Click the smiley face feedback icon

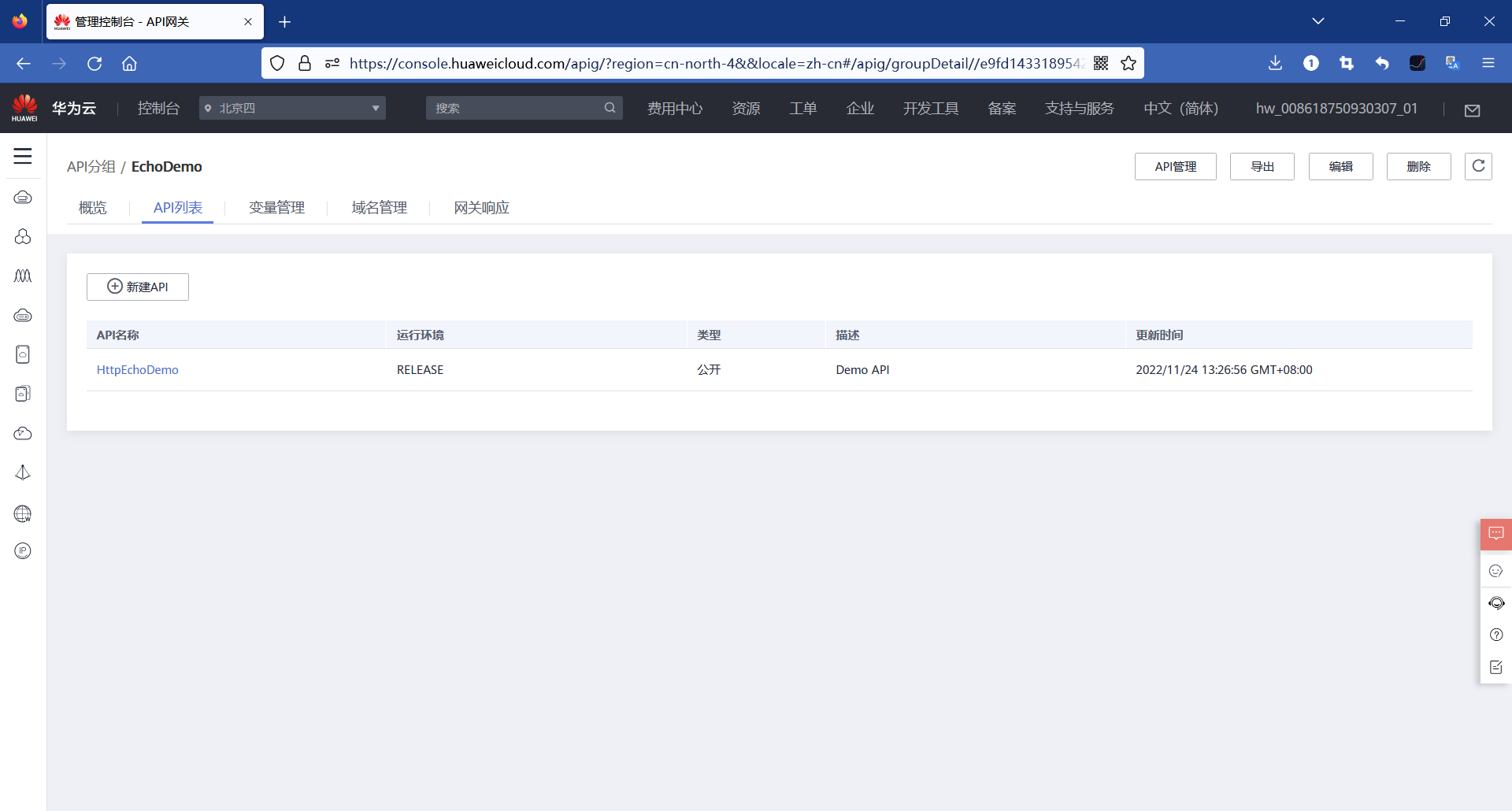point(1496,571)
